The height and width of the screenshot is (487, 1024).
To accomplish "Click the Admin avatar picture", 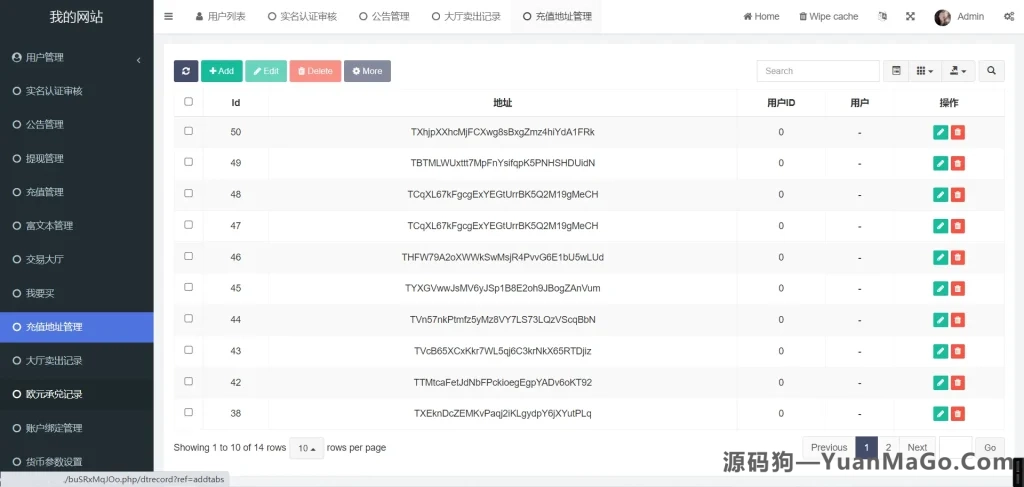I will [942, 17].
